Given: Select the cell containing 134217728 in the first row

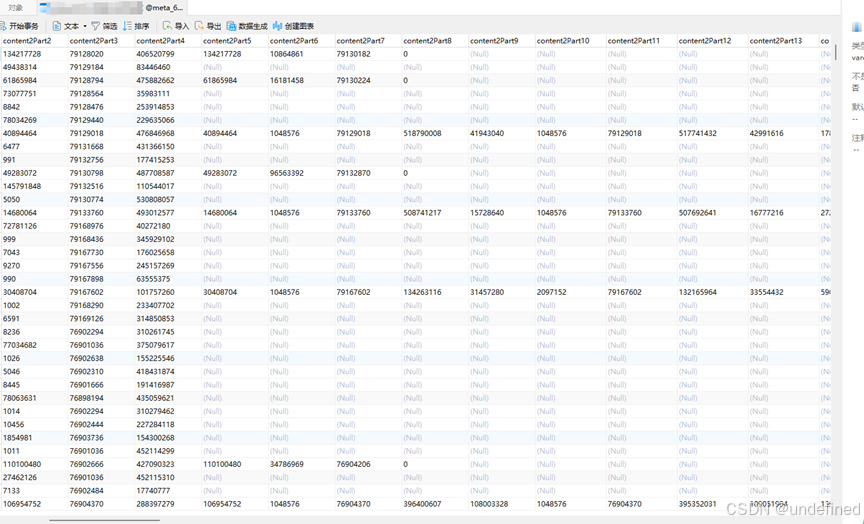Looking at the screenshot, I should click(23, 54).
